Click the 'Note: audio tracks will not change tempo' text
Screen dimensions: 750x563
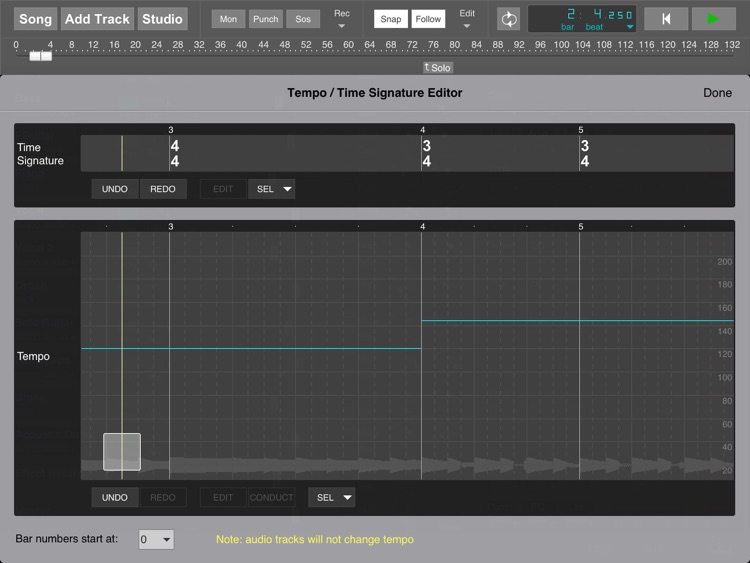[315, 540]
